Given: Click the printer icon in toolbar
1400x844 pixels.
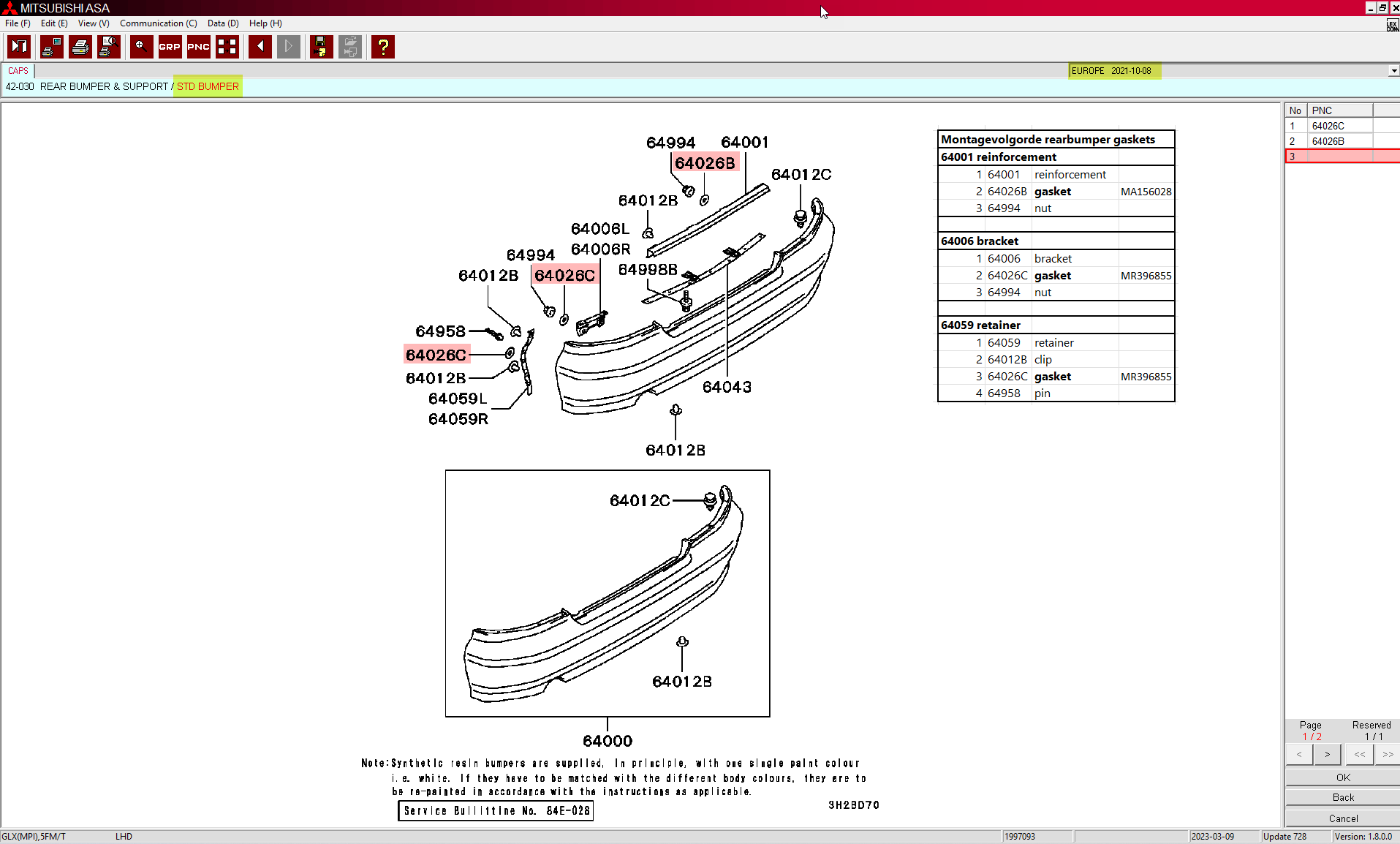Looking at the screenshot, I should 80,47.
